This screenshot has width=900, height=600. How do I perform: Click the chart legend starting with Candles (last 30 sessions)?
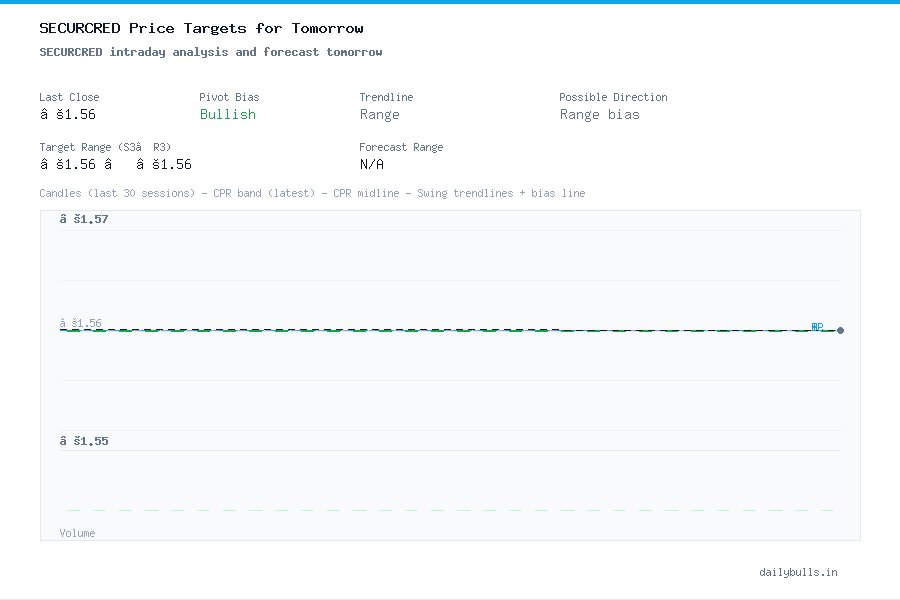pos(312,193)
